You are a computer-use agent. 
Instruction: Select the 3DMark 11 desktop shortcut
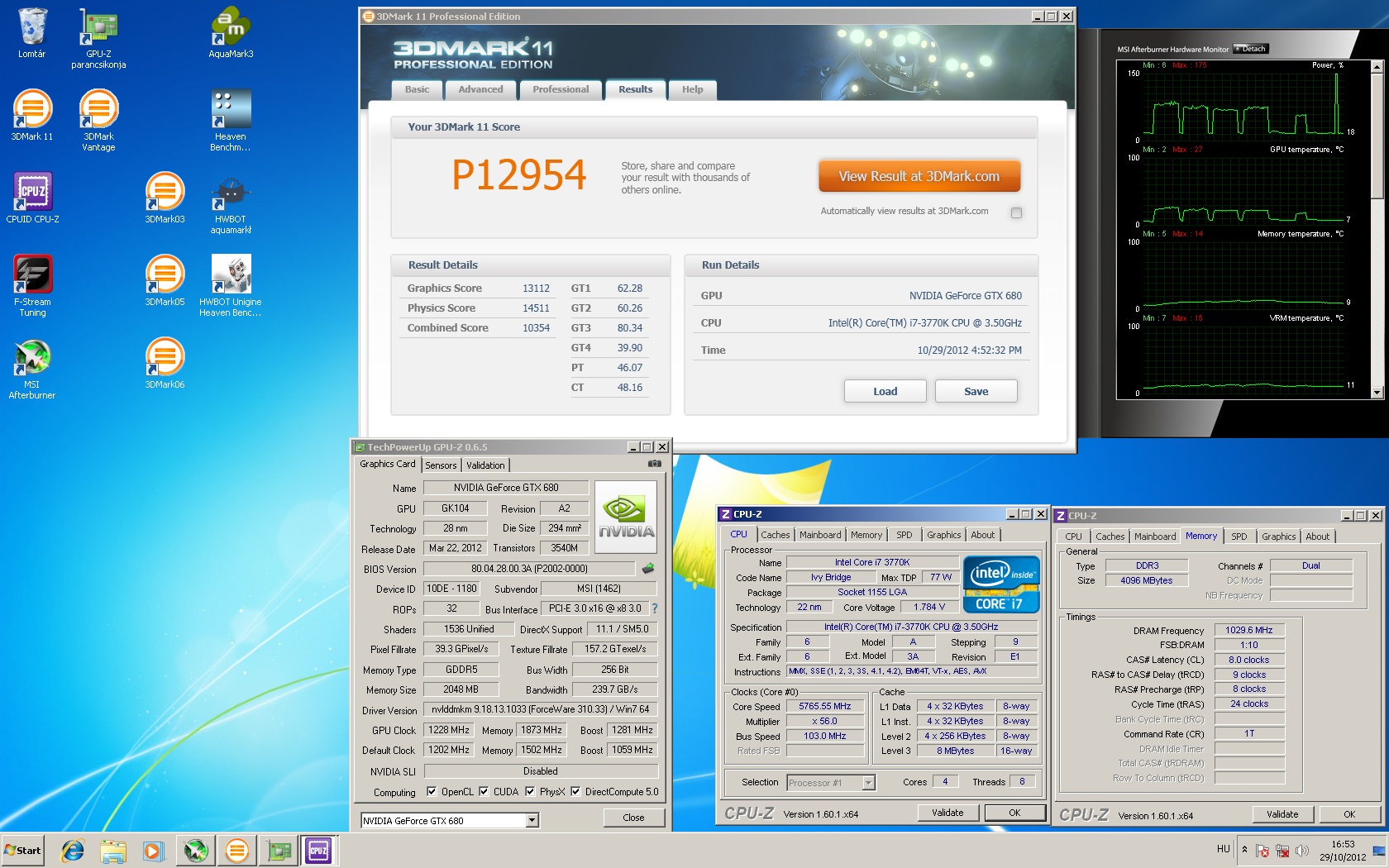(32, 116)
